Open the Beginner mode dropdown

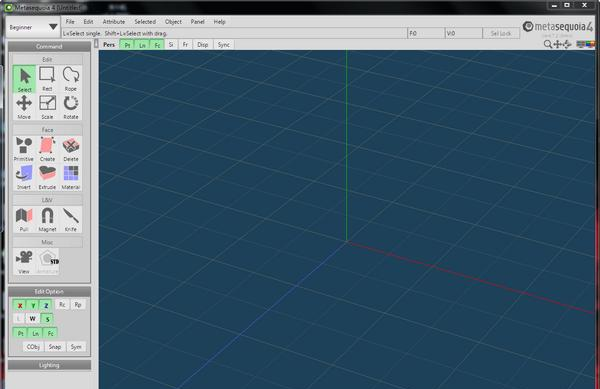coord(33,27)
